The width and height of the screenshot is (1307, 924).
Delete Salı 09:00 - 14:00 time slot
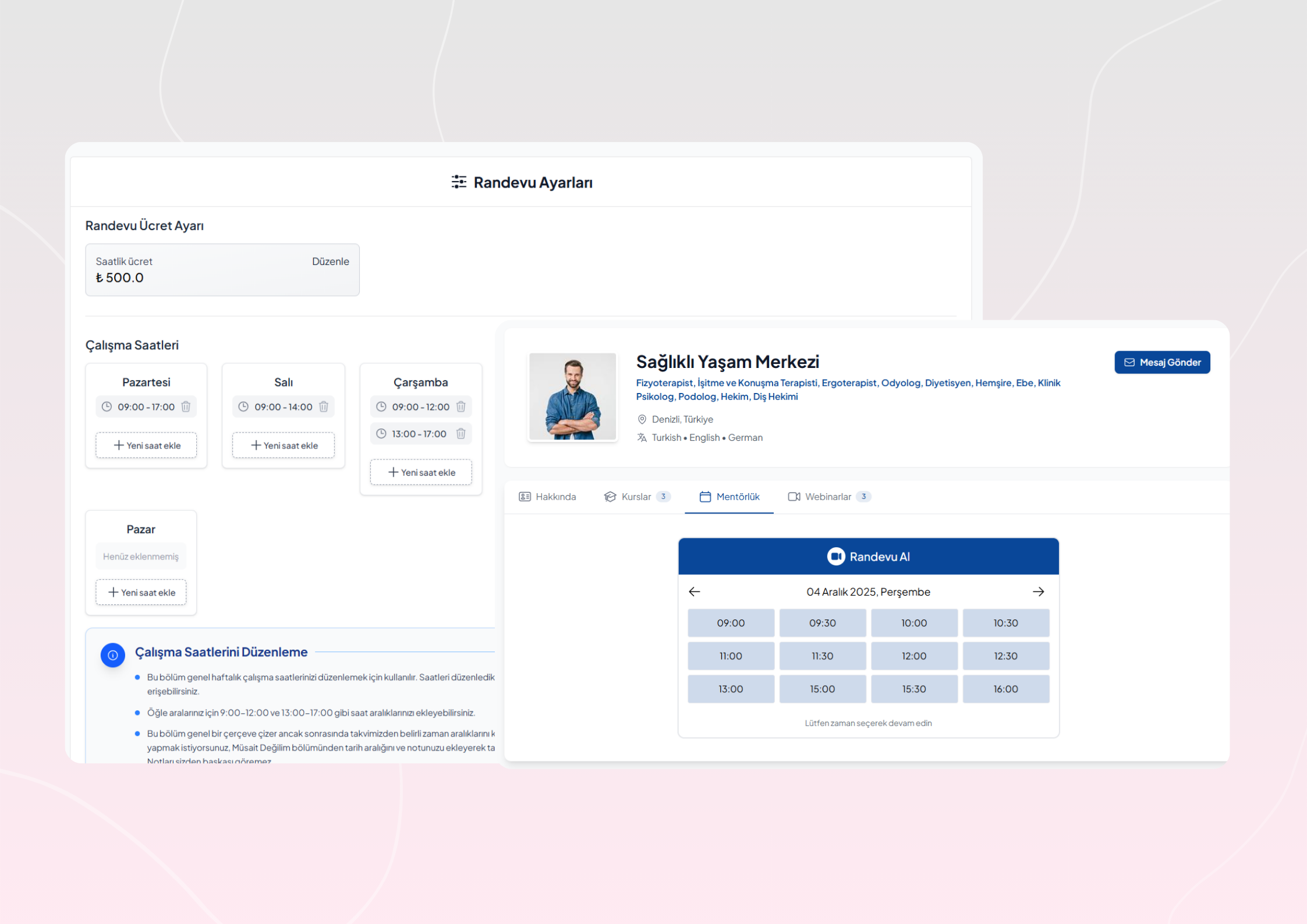[x=324, y=406]
